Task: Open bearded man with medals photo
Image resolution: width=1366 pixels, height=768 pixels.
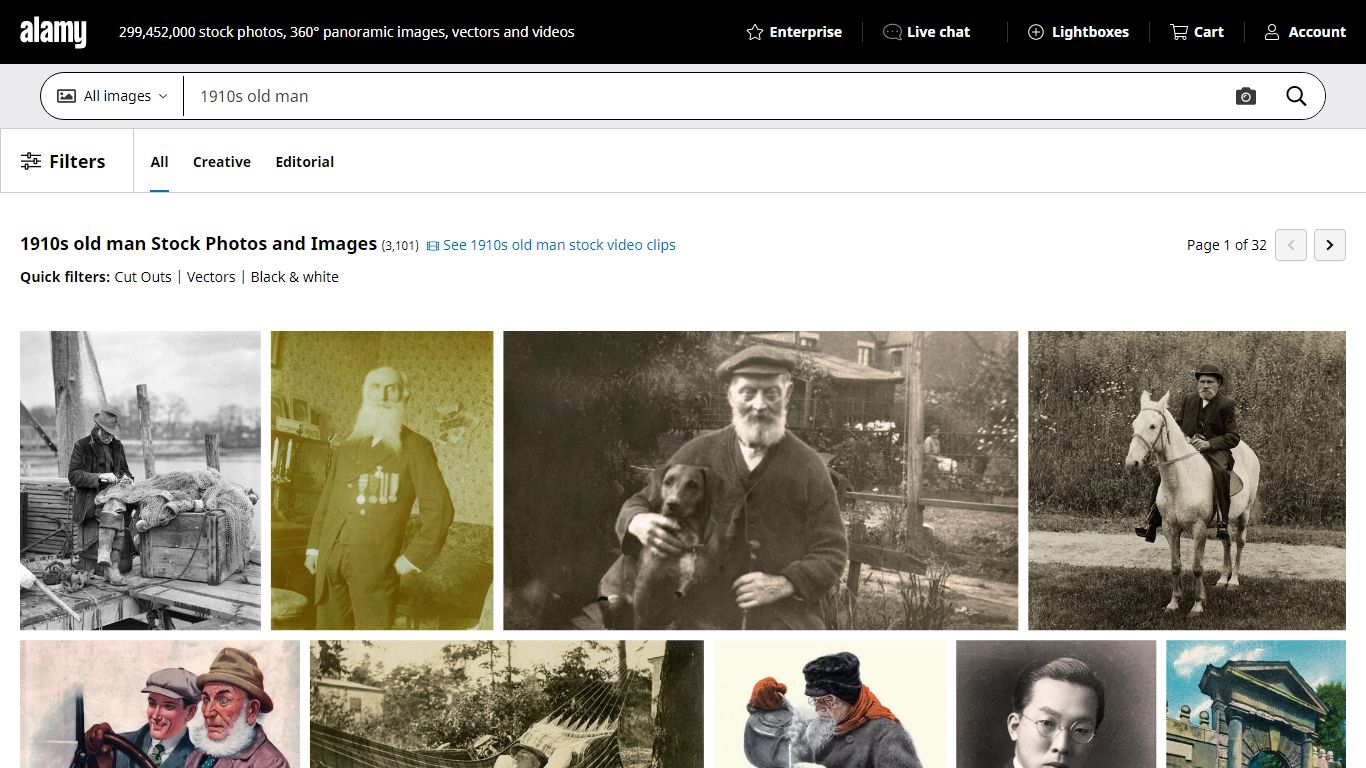Action: pyautogui.click(x=382, y=480)
